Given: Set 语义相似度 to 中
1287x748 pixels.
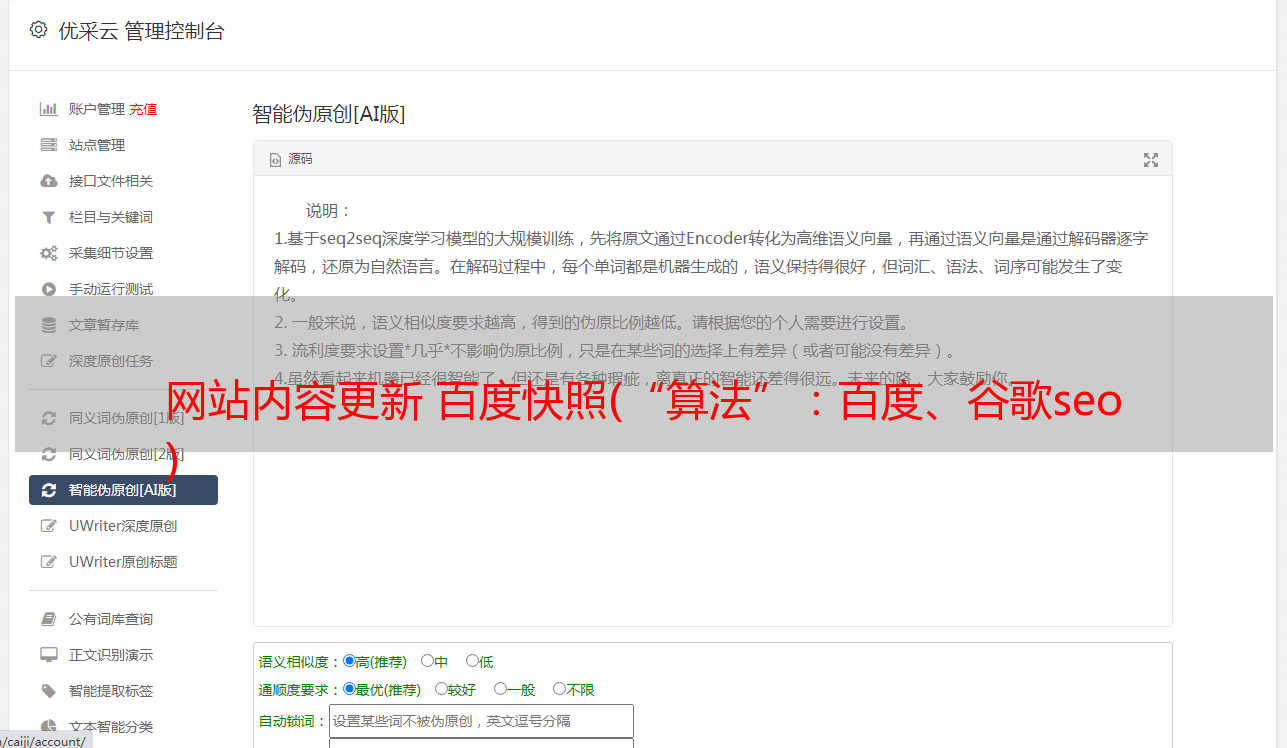Looking at the screenshot, I should [427, 661].
